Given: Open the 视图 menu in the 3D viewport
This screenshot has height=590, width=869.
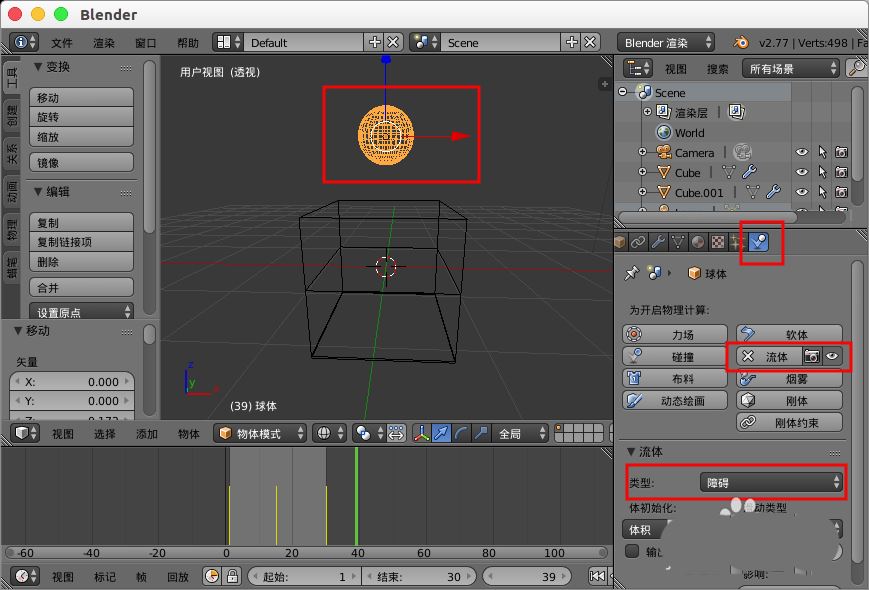Looking at the screenshot, I should (x=62, y=433).
